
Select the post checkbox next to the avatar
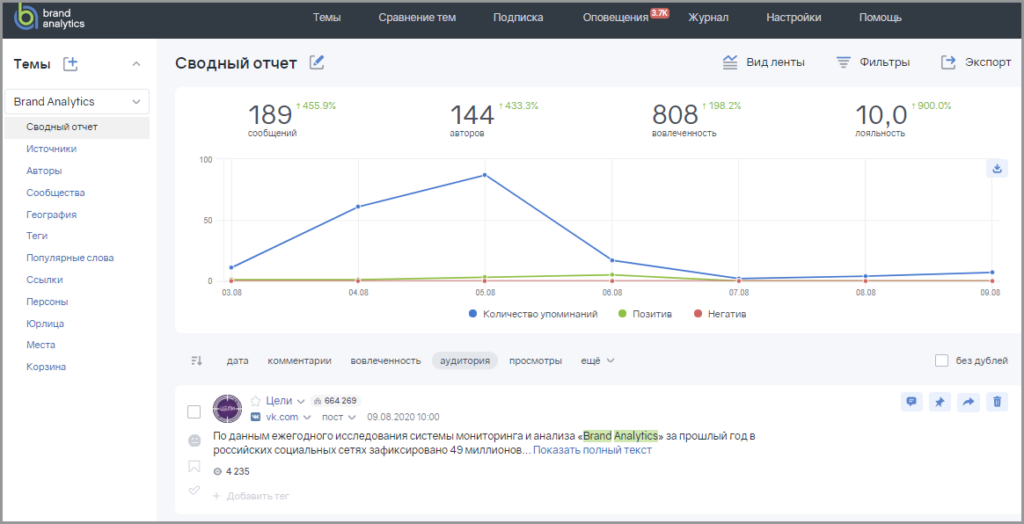pos(194,412)
